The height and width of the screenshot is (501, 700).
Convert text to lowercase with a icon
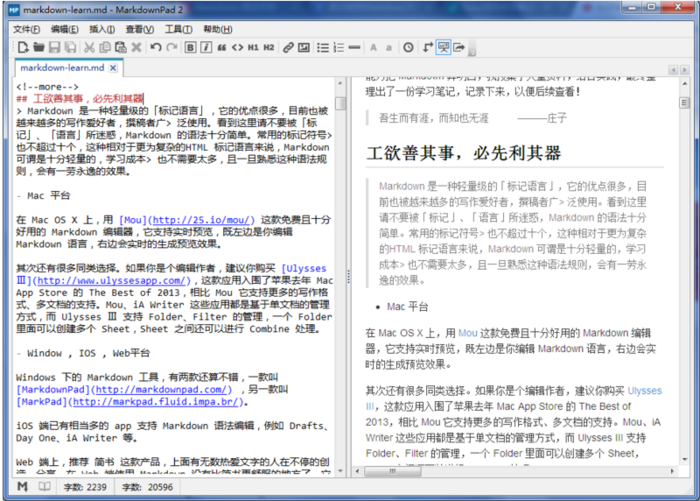pyautogui.click(x=389, y=47)
